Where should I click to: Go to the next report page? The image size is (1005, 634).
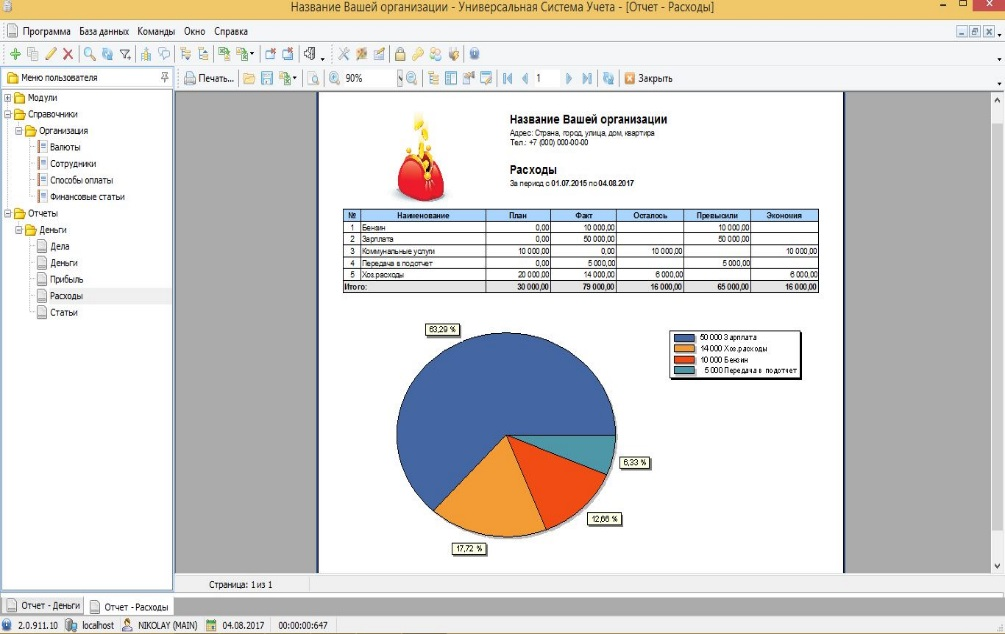[569, 78]
